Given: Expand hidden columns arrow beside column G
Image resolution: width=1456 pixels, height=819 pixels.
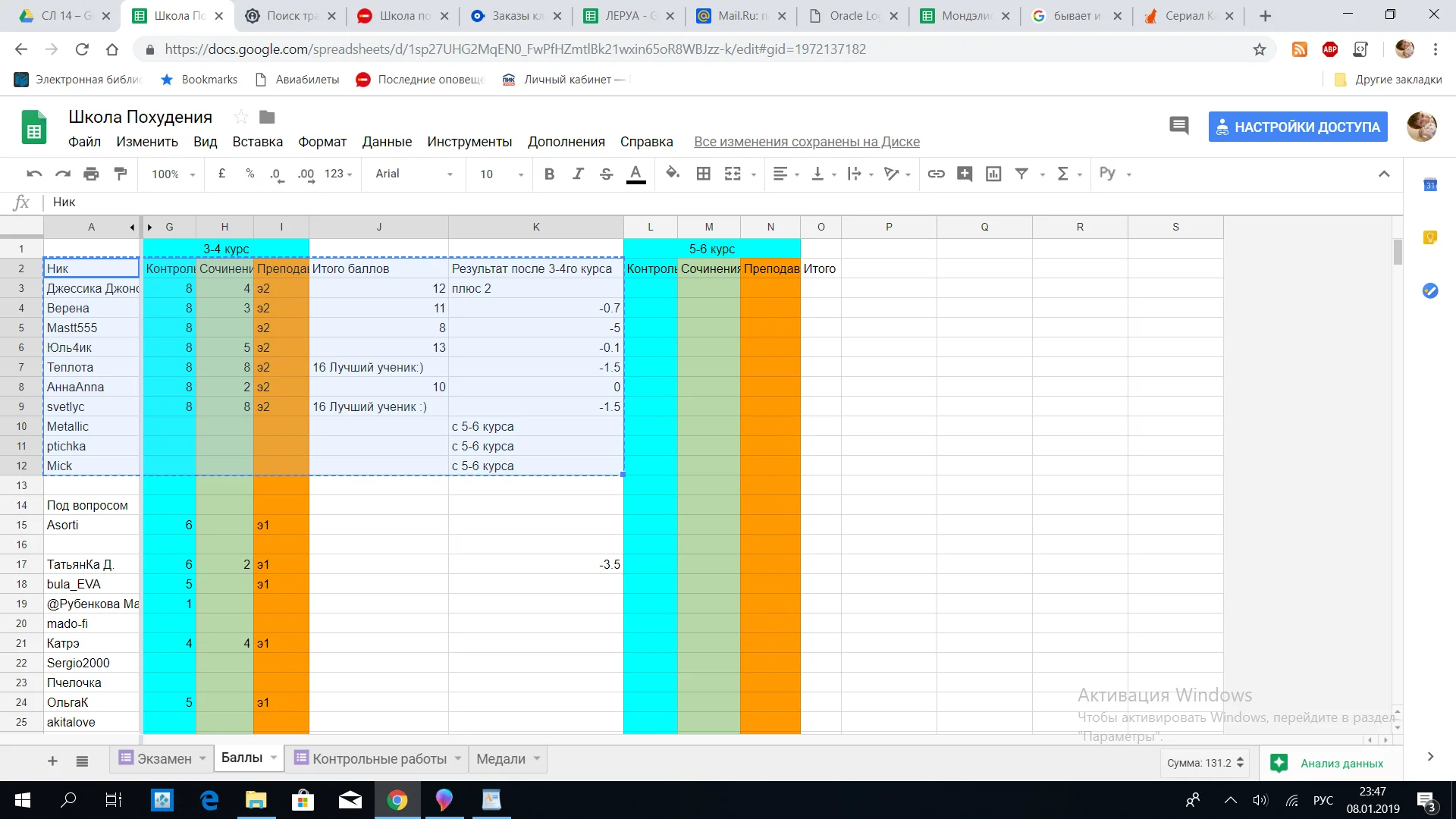Looking at the screenshot, I should coord(149,227).
